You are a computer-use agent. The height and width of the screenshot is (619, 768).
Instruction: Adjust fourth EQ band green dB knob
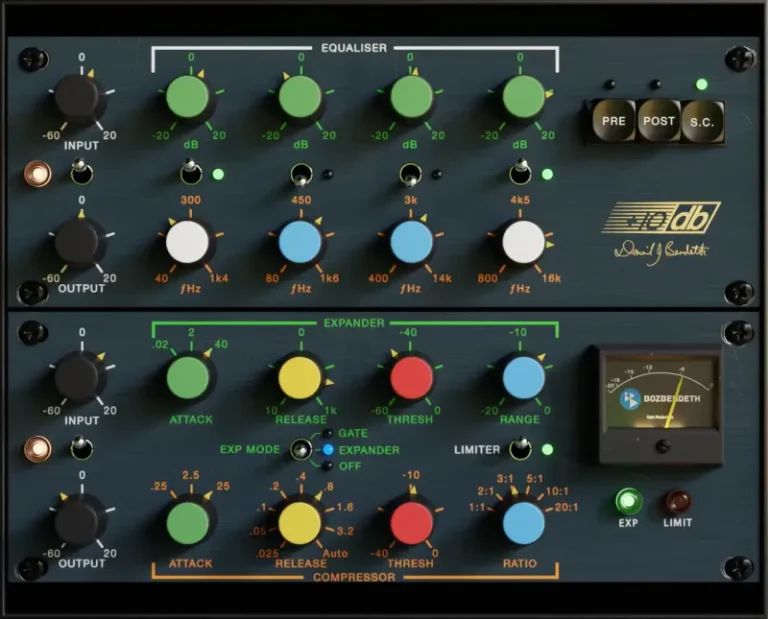click(x=524, y=96)
